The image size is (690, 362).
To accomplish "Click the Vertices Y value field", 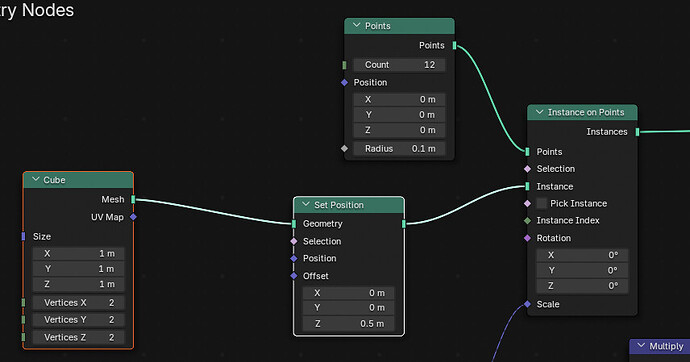I will coord(78,320).
